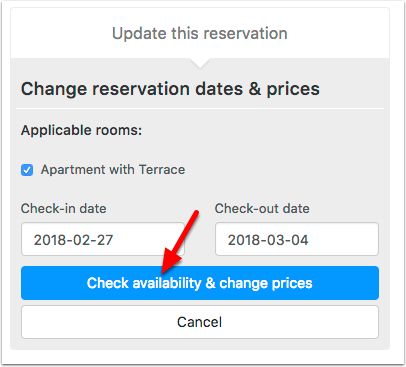Focus the Check-in date field
406x367 pixels.
[x=103, y=239]
